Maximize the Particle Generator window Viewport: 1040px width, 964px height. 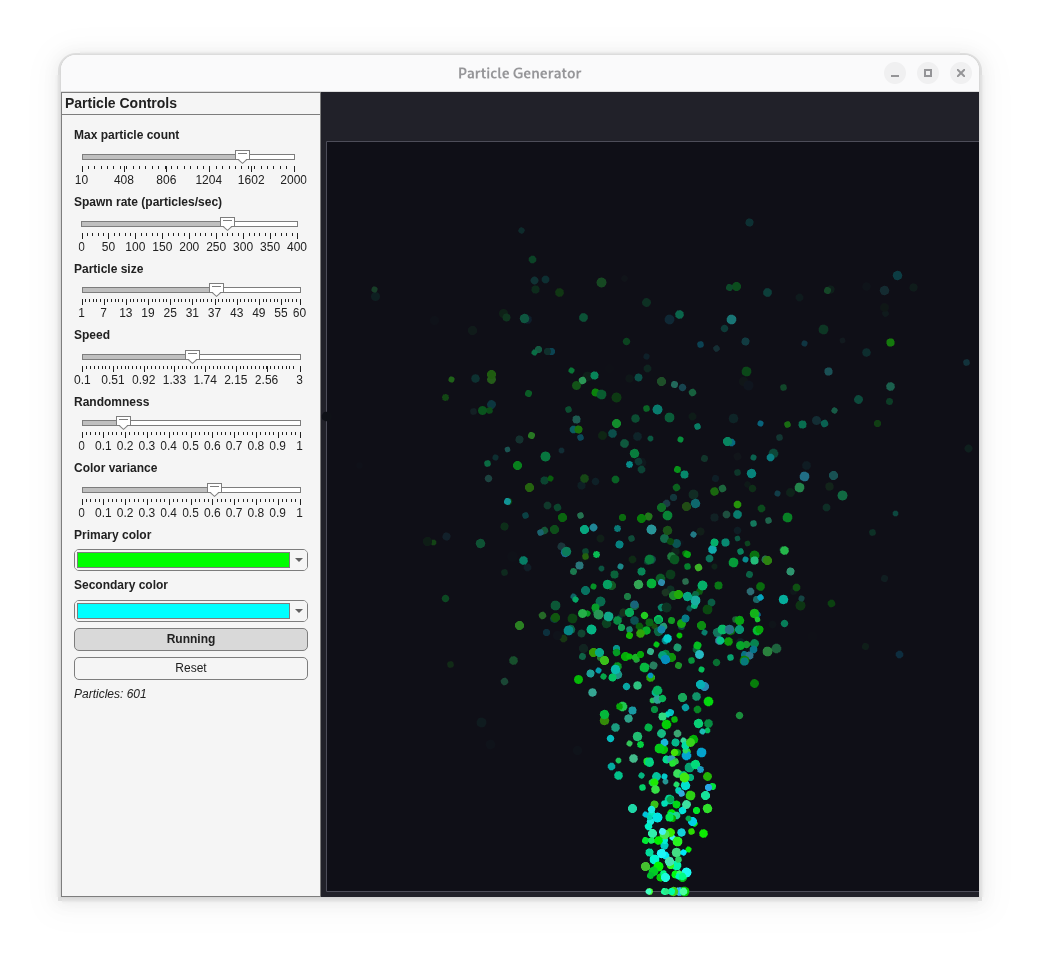pyautogui.click(x=928, y=73)
